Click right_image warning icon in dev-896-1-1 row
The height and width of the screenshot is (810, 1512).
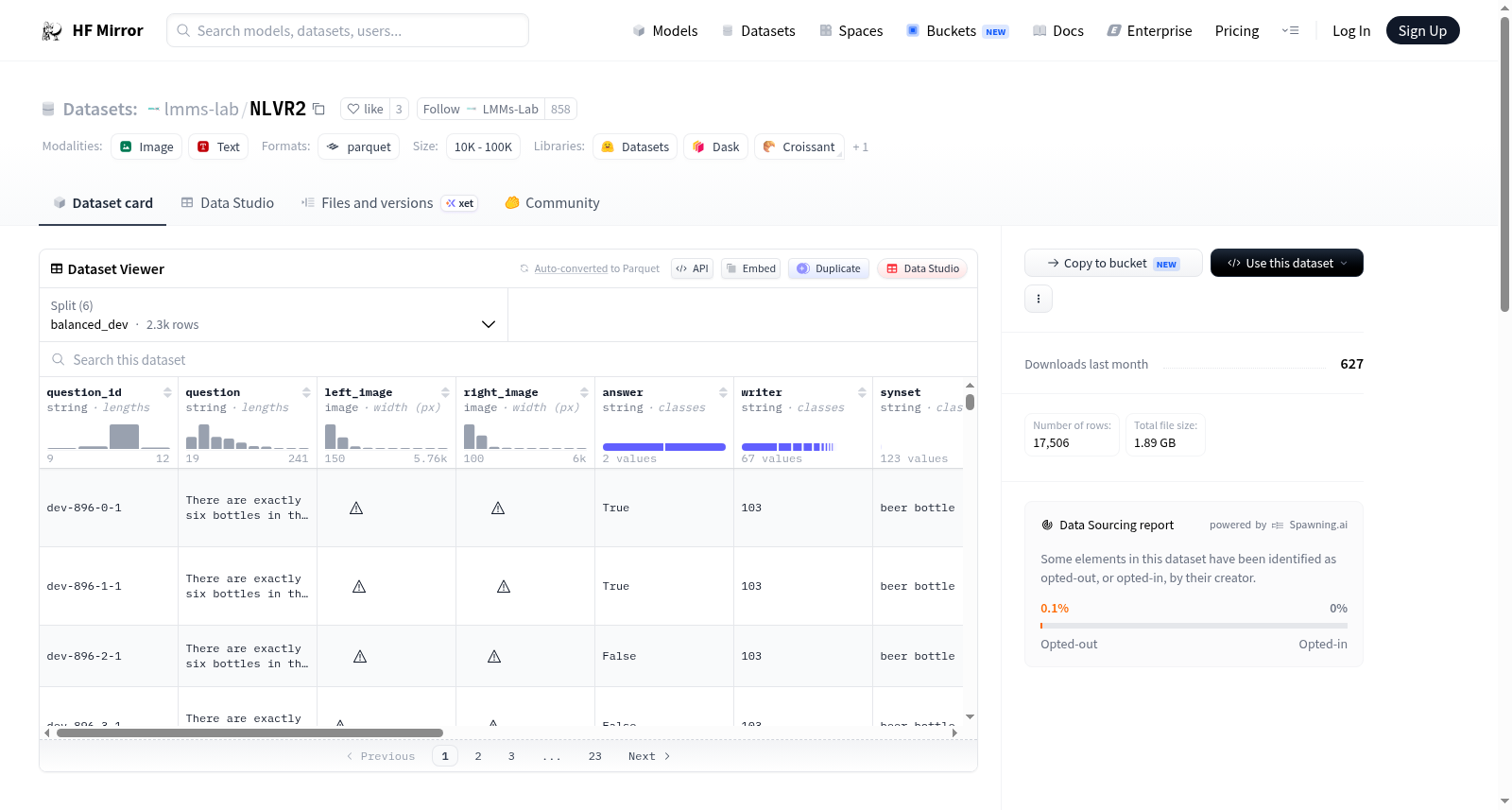[x=504, y=587]
